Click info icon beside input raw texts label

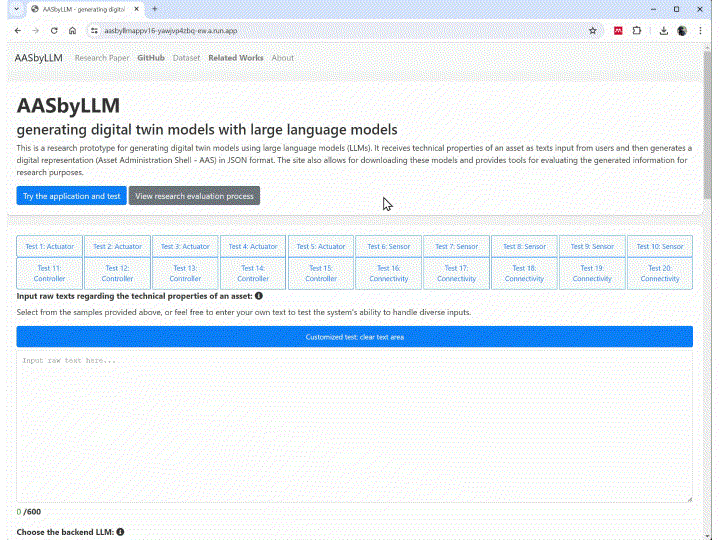tap(259, 296)
